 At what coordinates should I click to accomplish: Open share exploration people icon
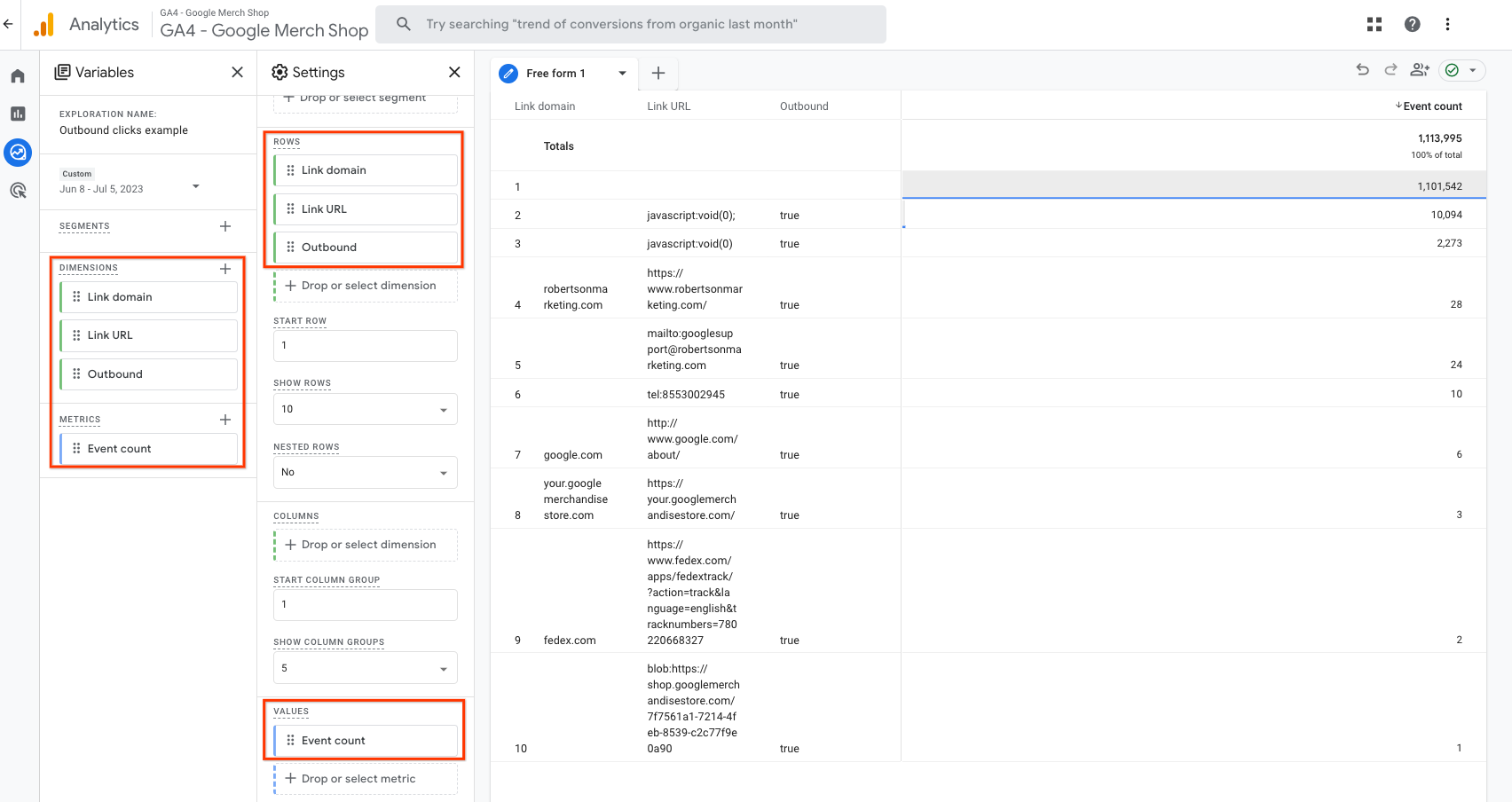pyautogui.click(x=1420, y=70)
